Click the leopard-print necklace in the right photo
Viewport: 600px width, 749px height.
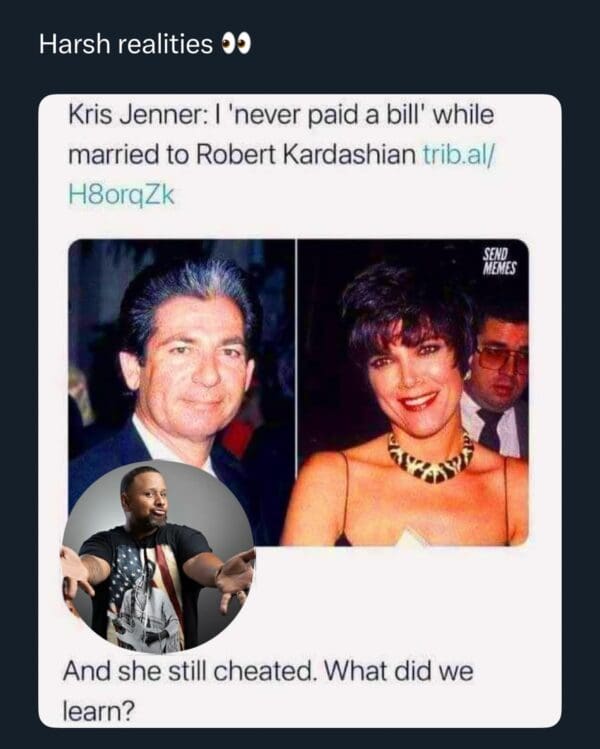(x=430, y=458)
